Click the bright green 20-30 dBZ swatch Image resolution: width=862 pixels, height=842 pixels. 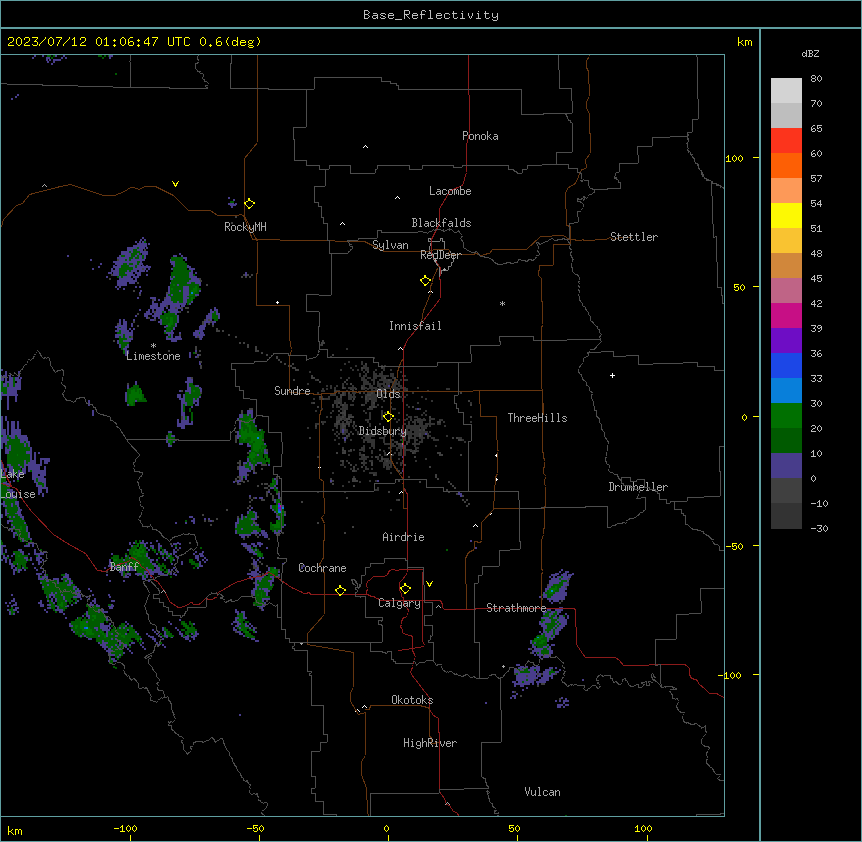786,416
